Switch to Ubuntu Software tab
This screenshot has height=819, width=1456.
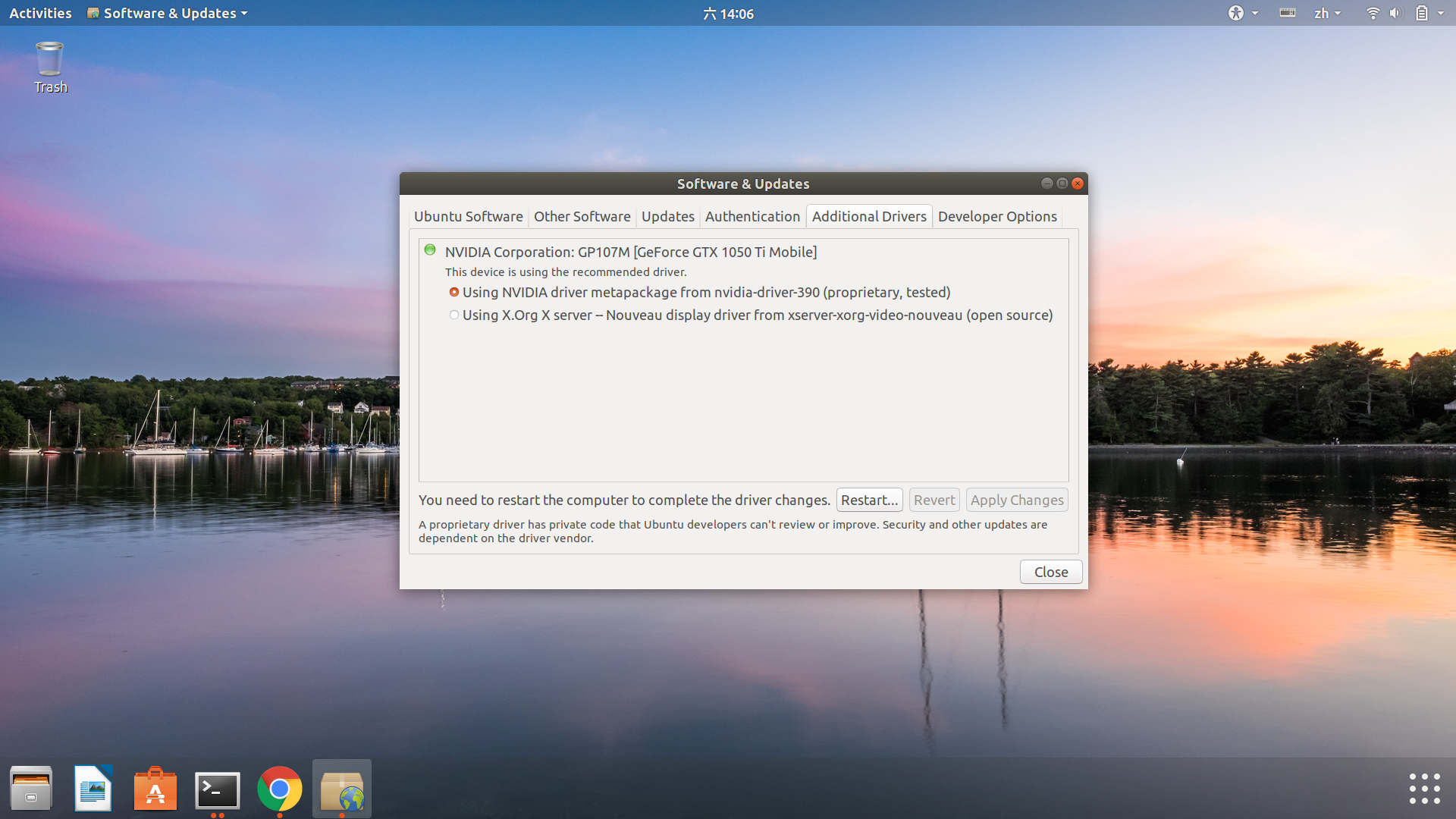point(468,216)
